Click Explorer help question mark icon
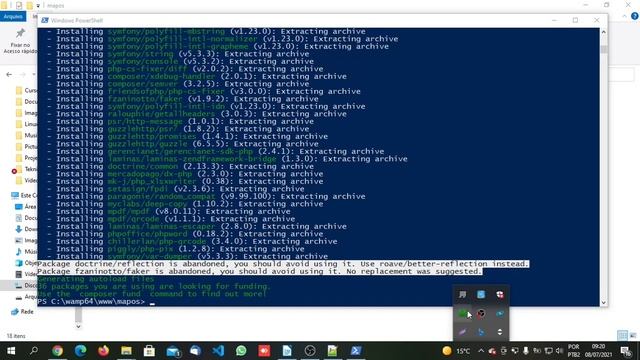The image size is (640, 360). (635, 16)
